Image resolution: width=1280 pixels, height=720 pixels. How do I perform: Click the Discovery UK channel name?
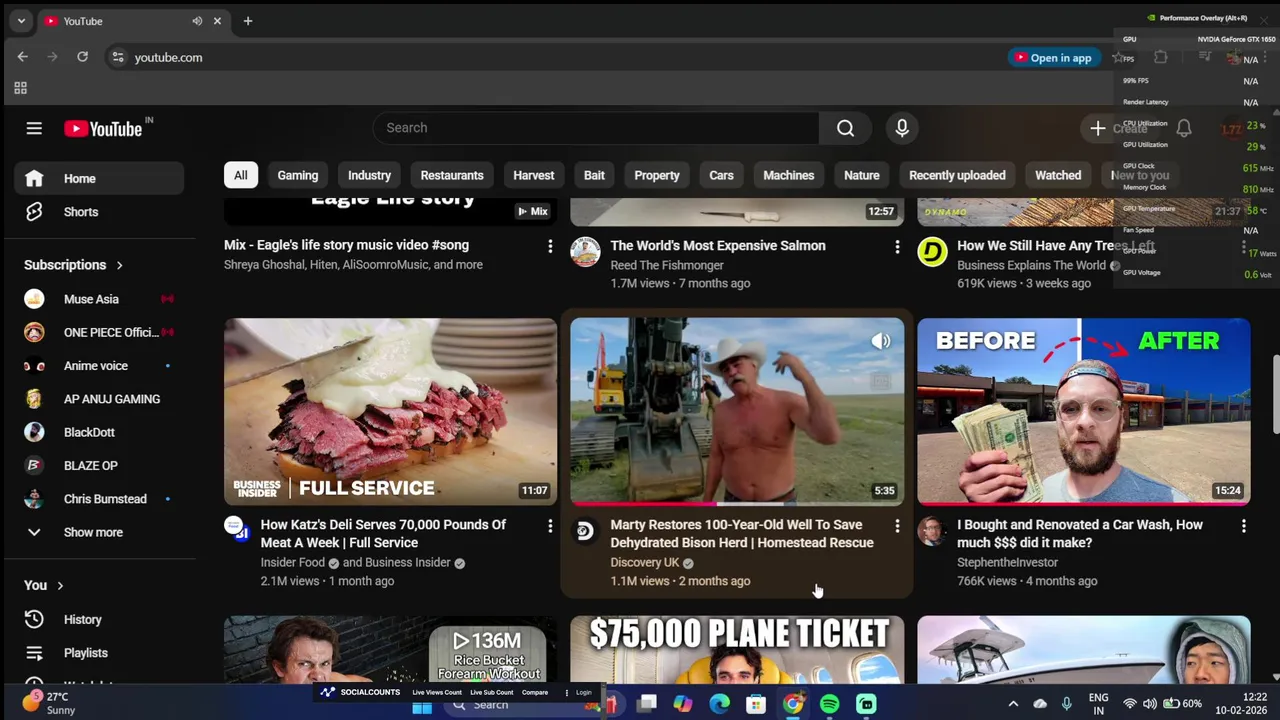[x=644, y=563]
